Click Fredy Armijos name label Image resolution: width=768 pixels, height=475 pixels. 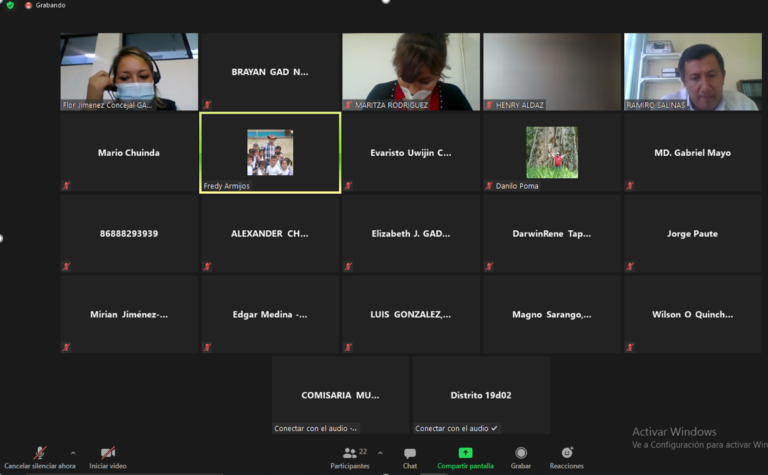point(226,186)
